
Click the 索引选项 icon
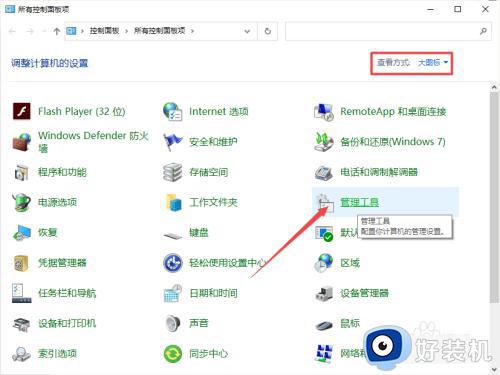coord(22,354)
